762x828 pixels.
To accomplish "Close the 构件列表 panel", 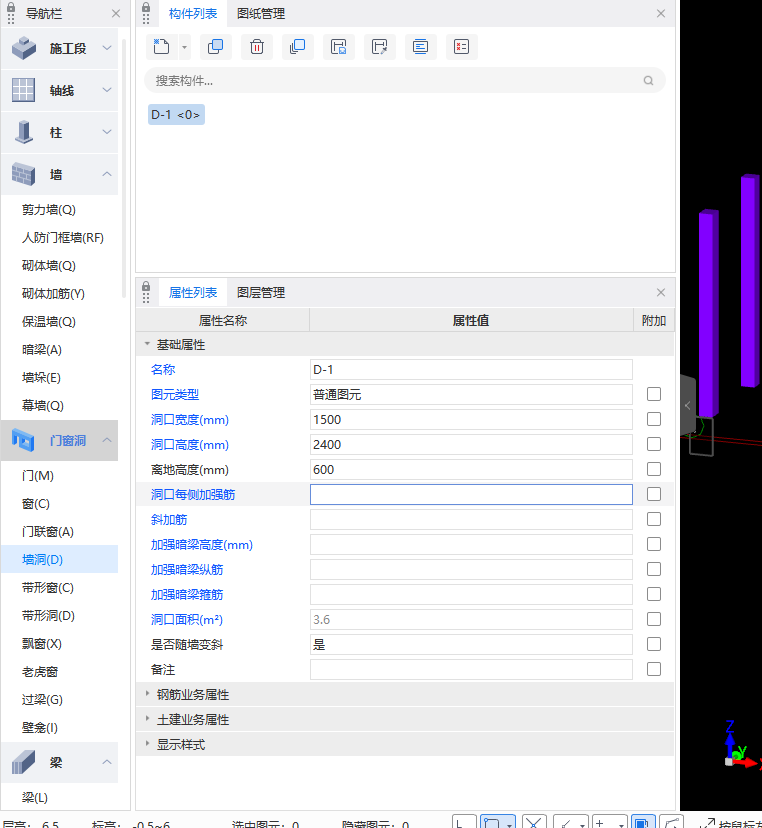I will [x=661, y=14].
